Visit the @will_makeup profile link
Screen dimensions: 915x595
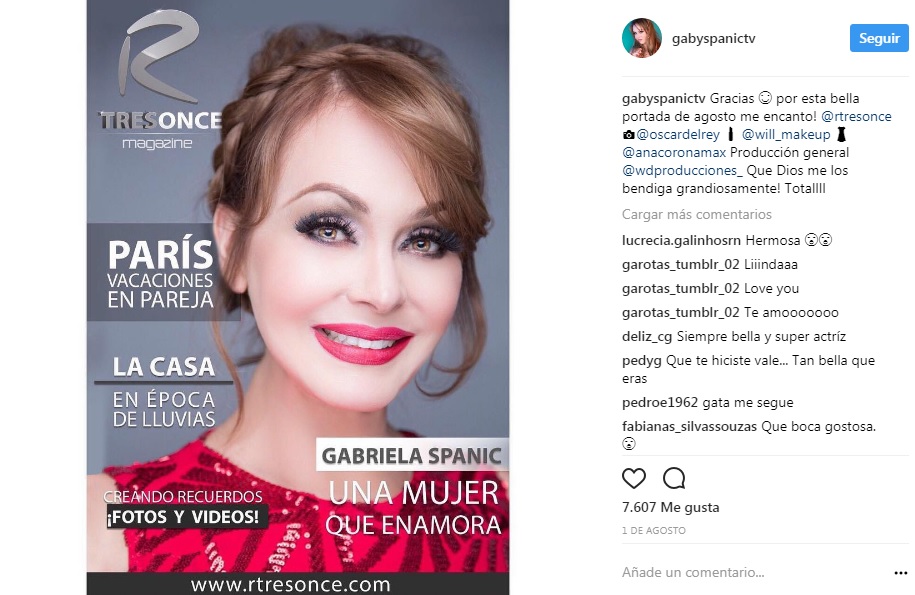click(x=785, y=134)
